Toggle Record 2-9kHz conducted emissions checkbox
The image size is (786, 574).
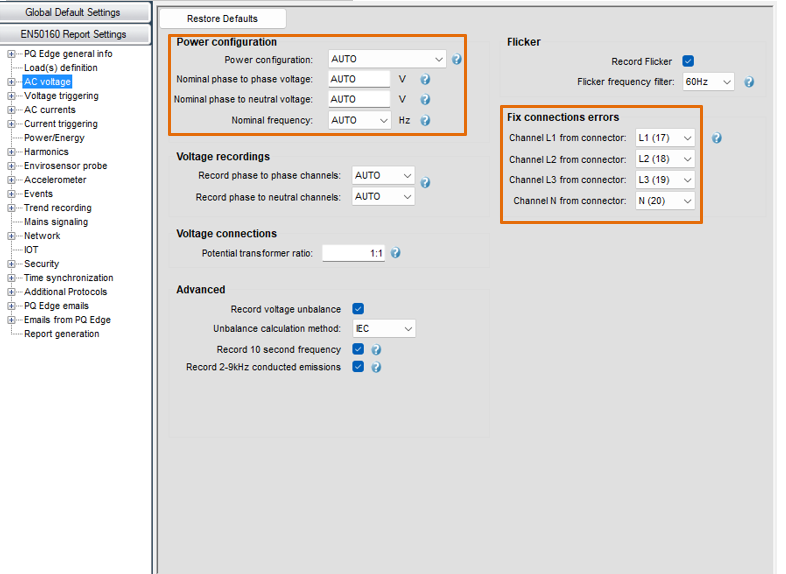click(x=358, y=366)
